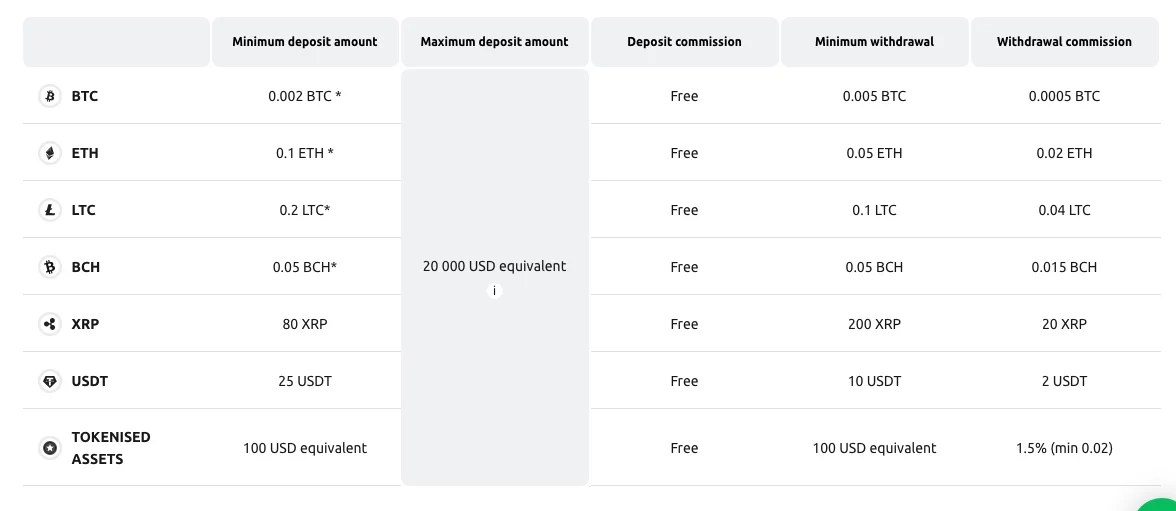Open the green chat bubble button

point(1161,504)
